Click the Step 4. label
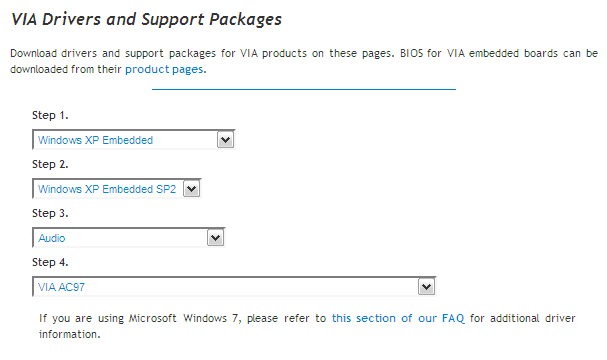Image resolution: width=607 pixels, height=360 pixels. coord(50,262)
